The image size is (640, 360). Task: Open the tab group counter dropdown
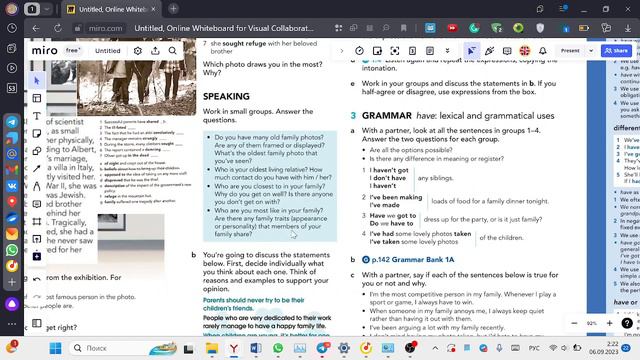47,9
